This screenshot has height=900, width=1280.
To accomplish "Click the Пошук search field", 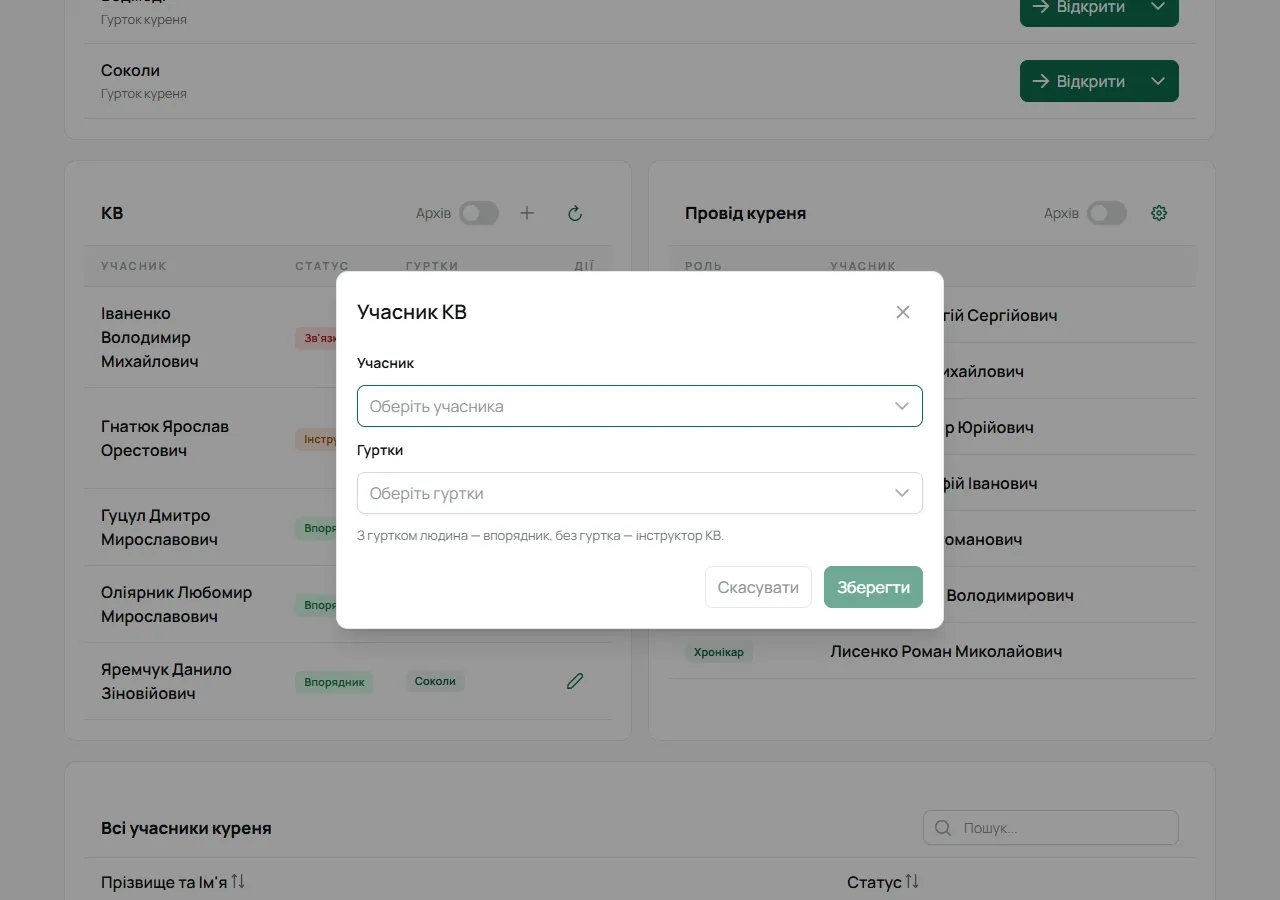I will coord(1050,828).
